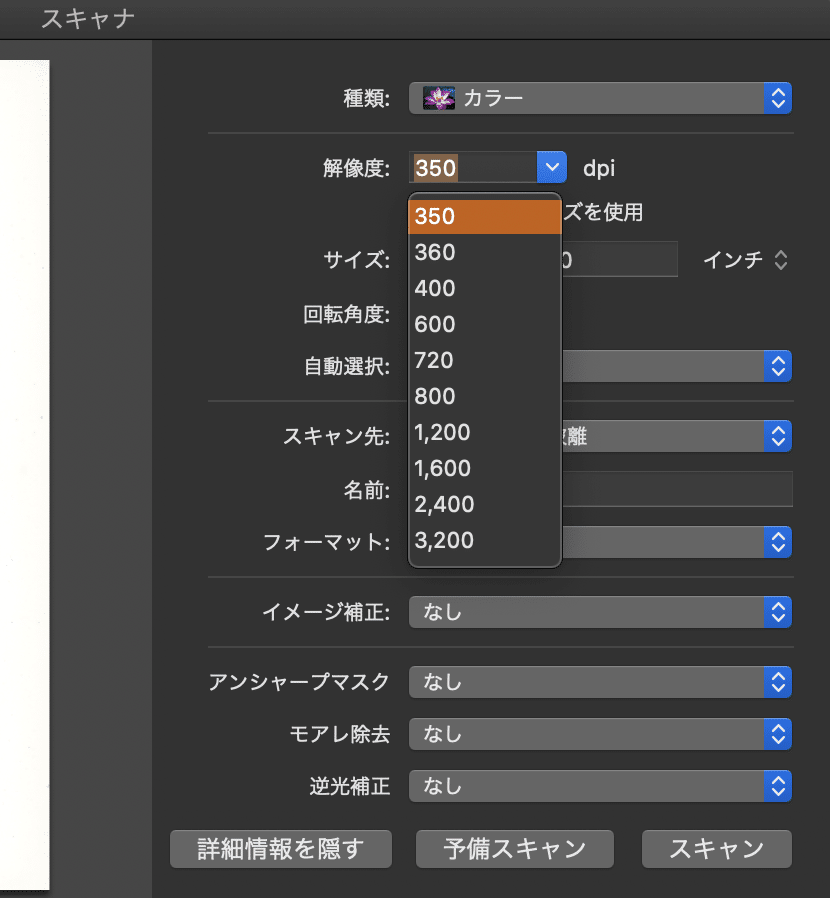The height and width of the screenshot is (898, 830).
Task: Click the arrows icon on フォーマット popup
Action: point(778,542)
